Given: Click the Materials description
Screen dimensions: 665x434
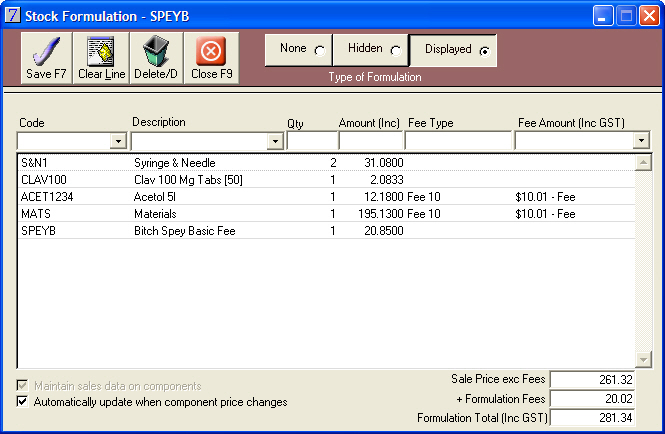Looking at the screenshot, I should click(155, 214).
